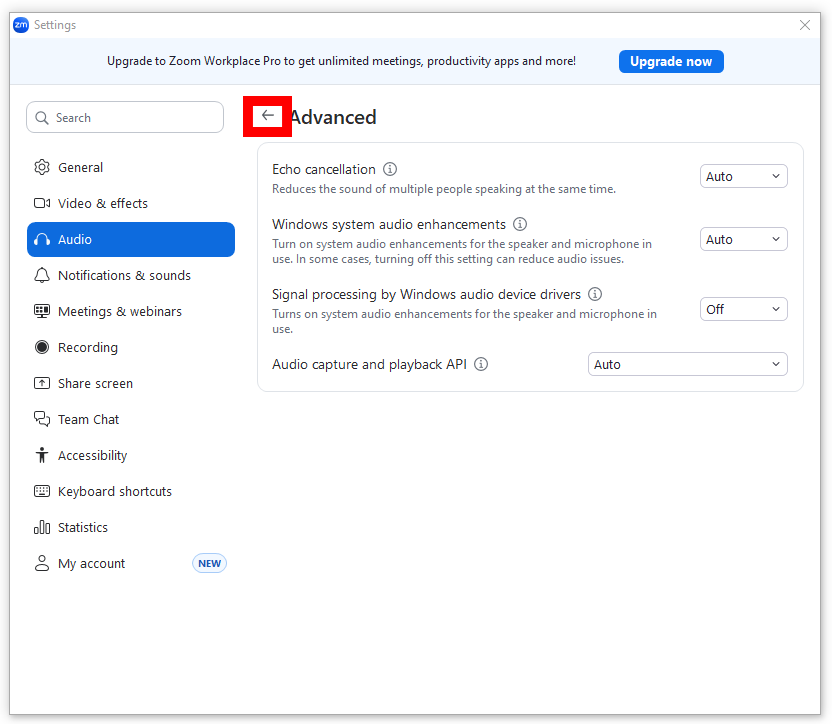Open the Echo cancellation dropdown
The width and height of the screenshot is (832, 724).
(743, 175)
